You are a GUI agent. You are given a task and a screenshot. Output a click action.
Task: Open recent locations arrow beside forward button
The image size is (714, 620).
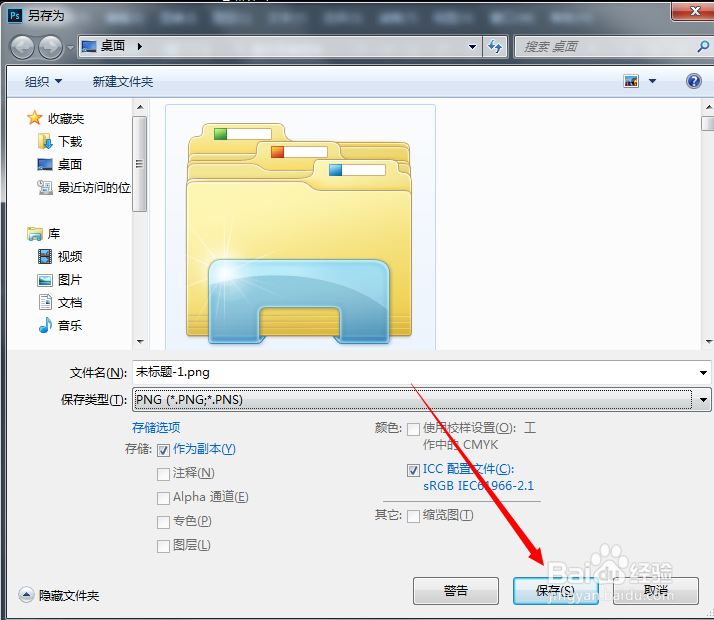pyautogui.click(x=70, y=47)
